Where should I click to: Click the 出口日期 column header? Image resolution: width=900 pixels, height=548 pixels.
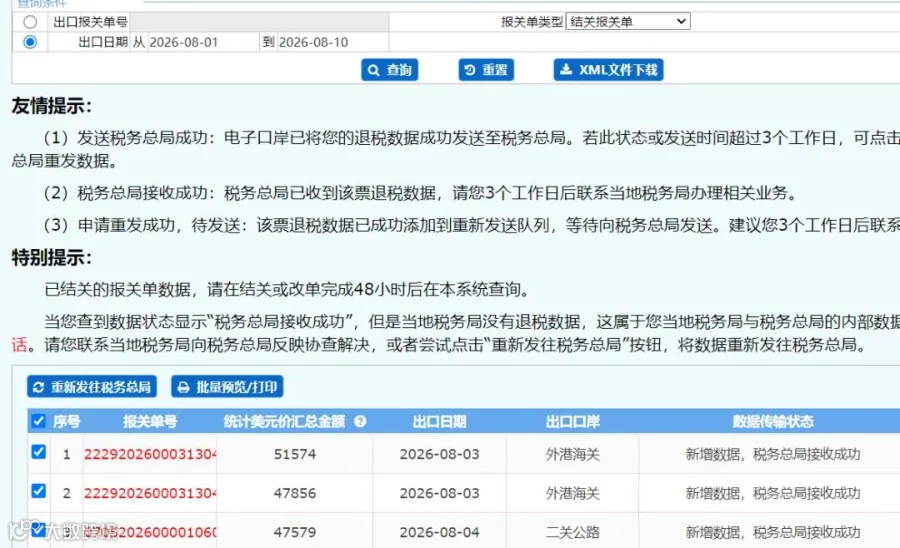tap(439, 422)
